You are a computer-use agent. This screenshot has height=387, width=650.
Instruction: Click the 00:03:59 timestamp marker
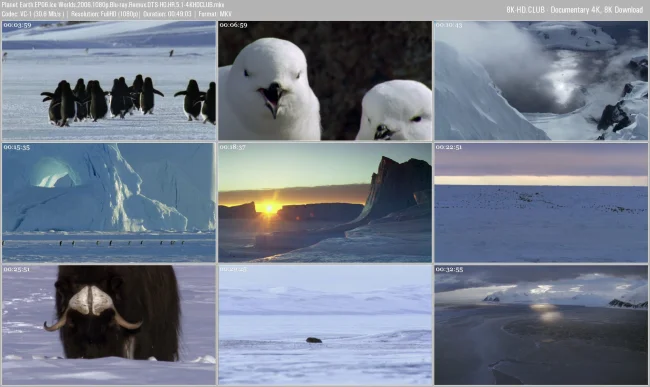tap(17, 25)
